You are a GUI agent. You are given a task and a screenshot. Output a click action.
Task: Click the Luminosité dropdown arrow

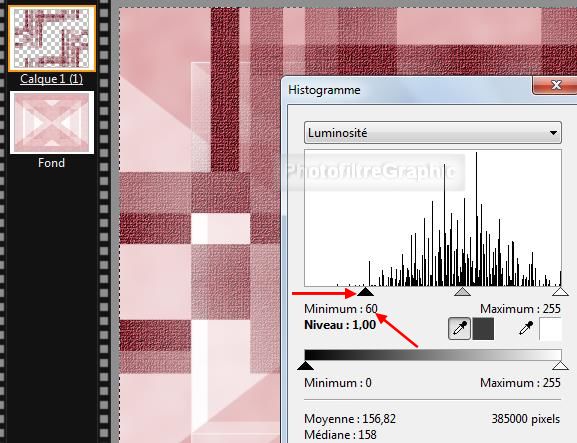point(553,133)
